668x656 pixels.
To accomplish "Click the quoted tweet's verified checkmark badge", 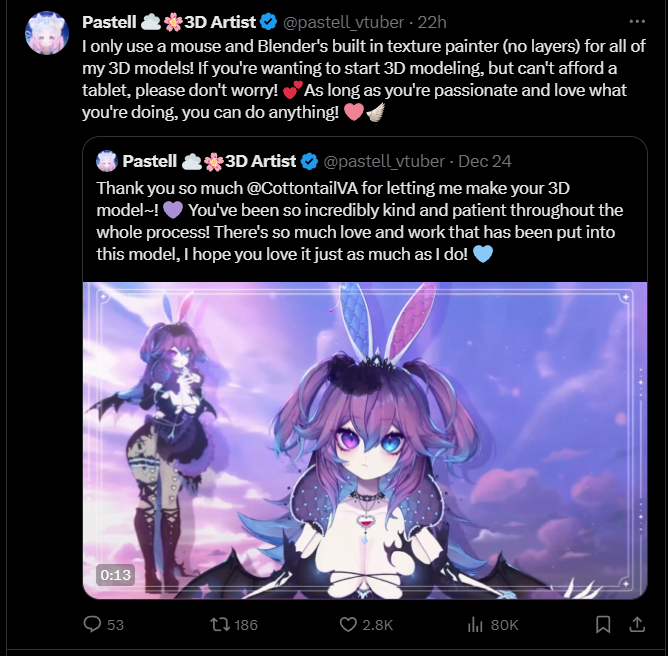I will (309, 161).
